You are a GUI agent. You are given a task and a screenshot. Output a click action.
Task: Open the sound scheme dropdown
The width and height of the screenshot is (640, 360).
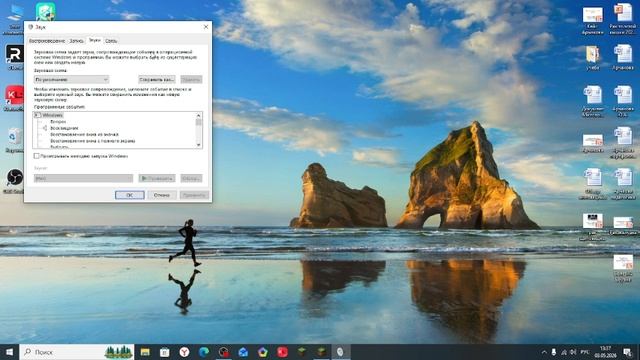click(71, 80)
